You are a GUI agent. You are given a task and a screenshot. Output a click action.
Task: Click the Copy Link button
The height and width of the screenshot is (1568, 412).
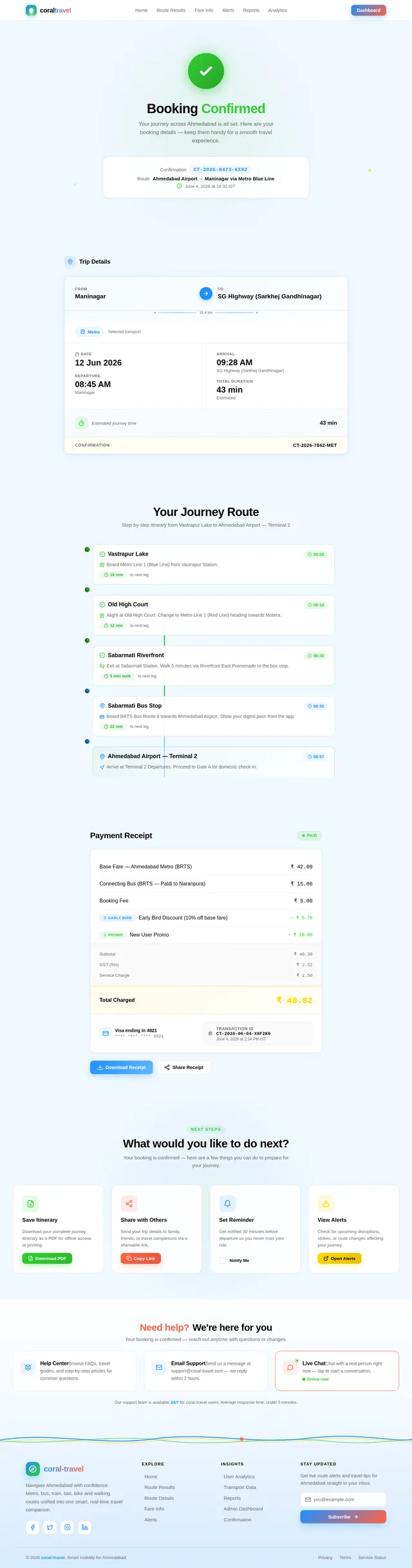click(141, 1259)
